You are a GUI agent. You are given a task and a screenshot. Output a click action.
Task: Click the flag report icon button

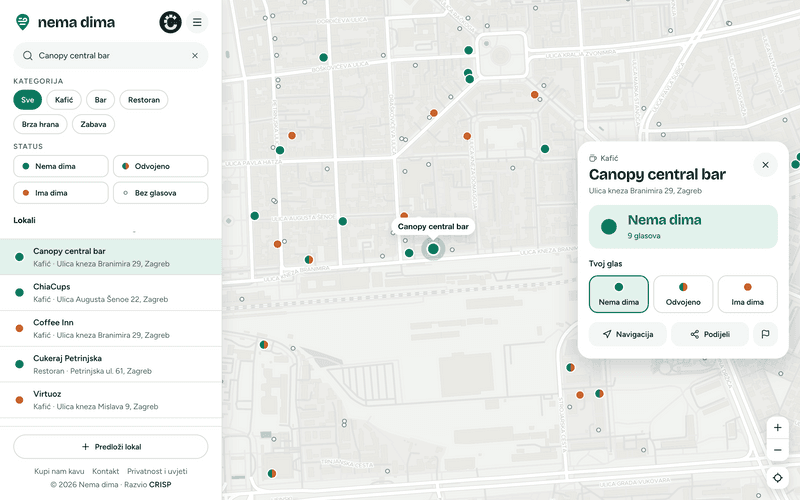[x=765, y=334]
